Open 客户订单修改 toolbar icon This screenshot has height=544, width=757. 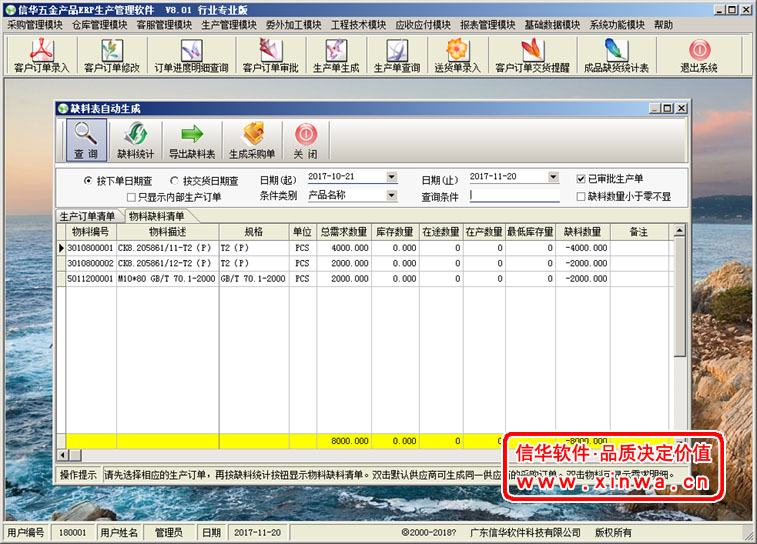point(112,56)
